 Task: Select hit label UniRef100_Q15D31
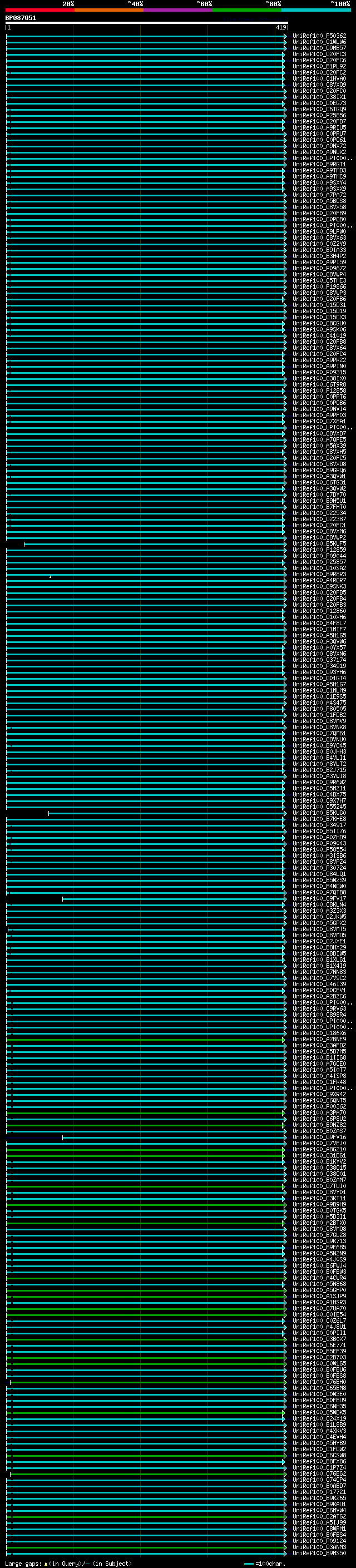point(319,305)
